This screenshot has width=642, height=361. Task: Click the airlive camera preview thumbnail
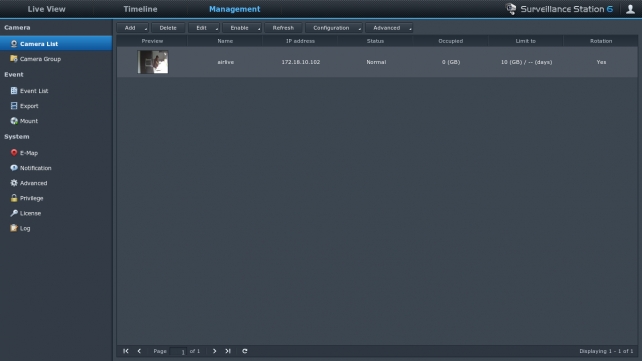(x=153, y=62)
